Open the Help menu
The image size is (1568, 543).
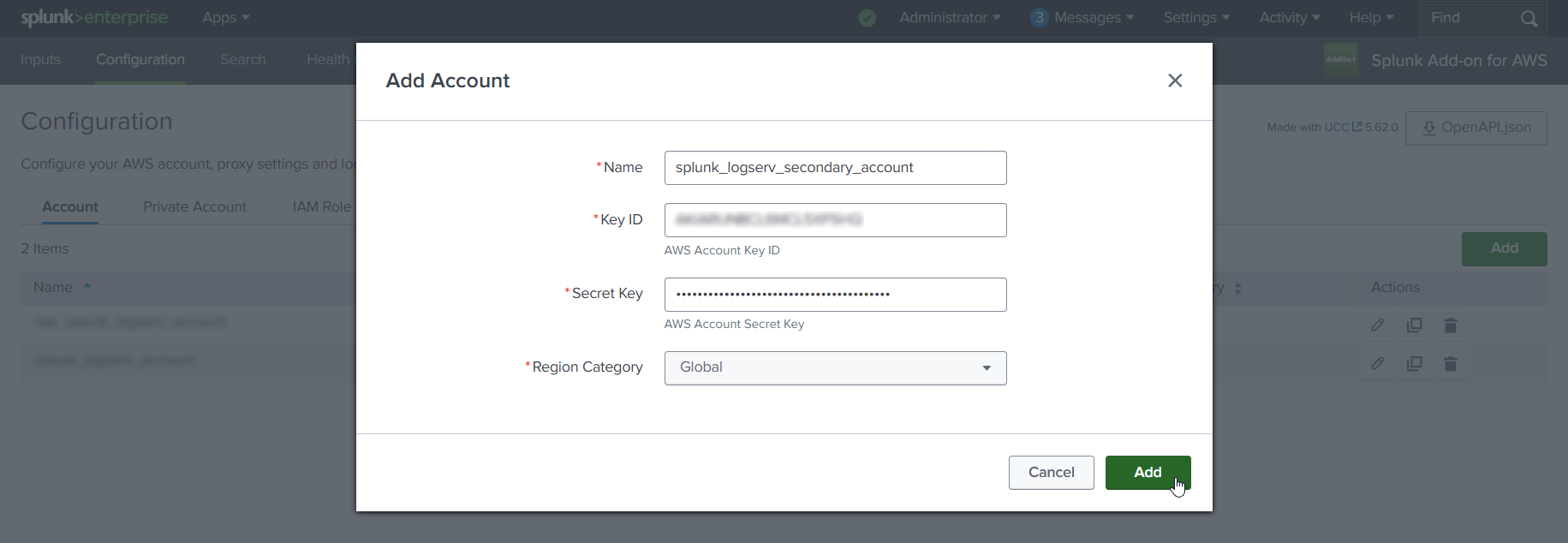pos(1371,18)
